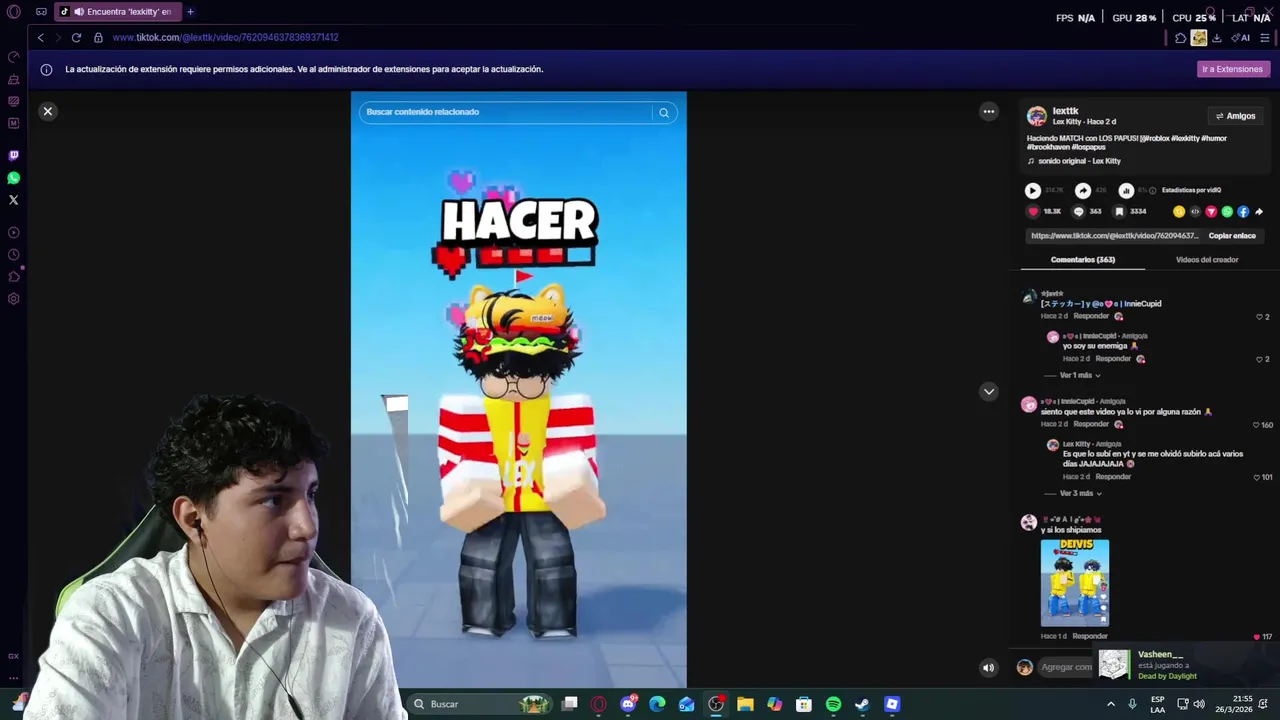Click the search magnifier in the video search box
The image size is (1280, 720).
point(664,113)
